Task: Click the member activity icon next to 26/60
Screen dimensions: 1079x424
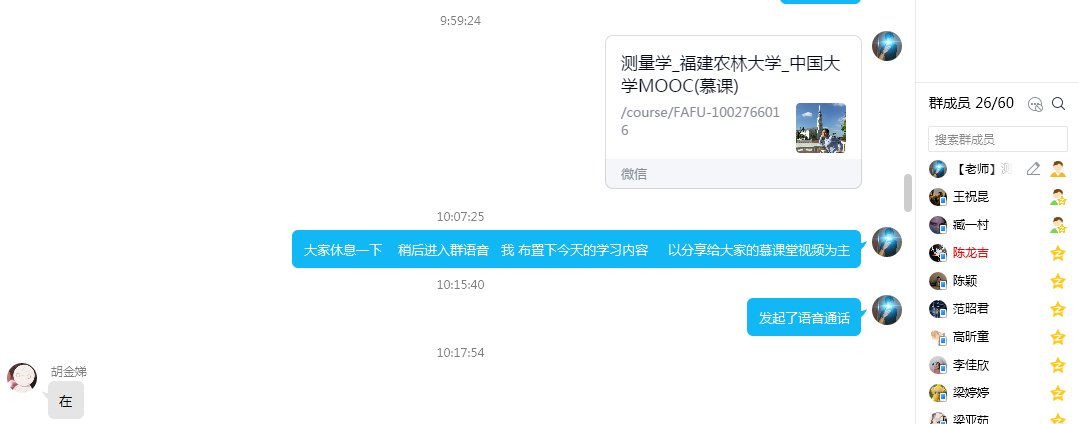Action: [x=1035, y=104]
